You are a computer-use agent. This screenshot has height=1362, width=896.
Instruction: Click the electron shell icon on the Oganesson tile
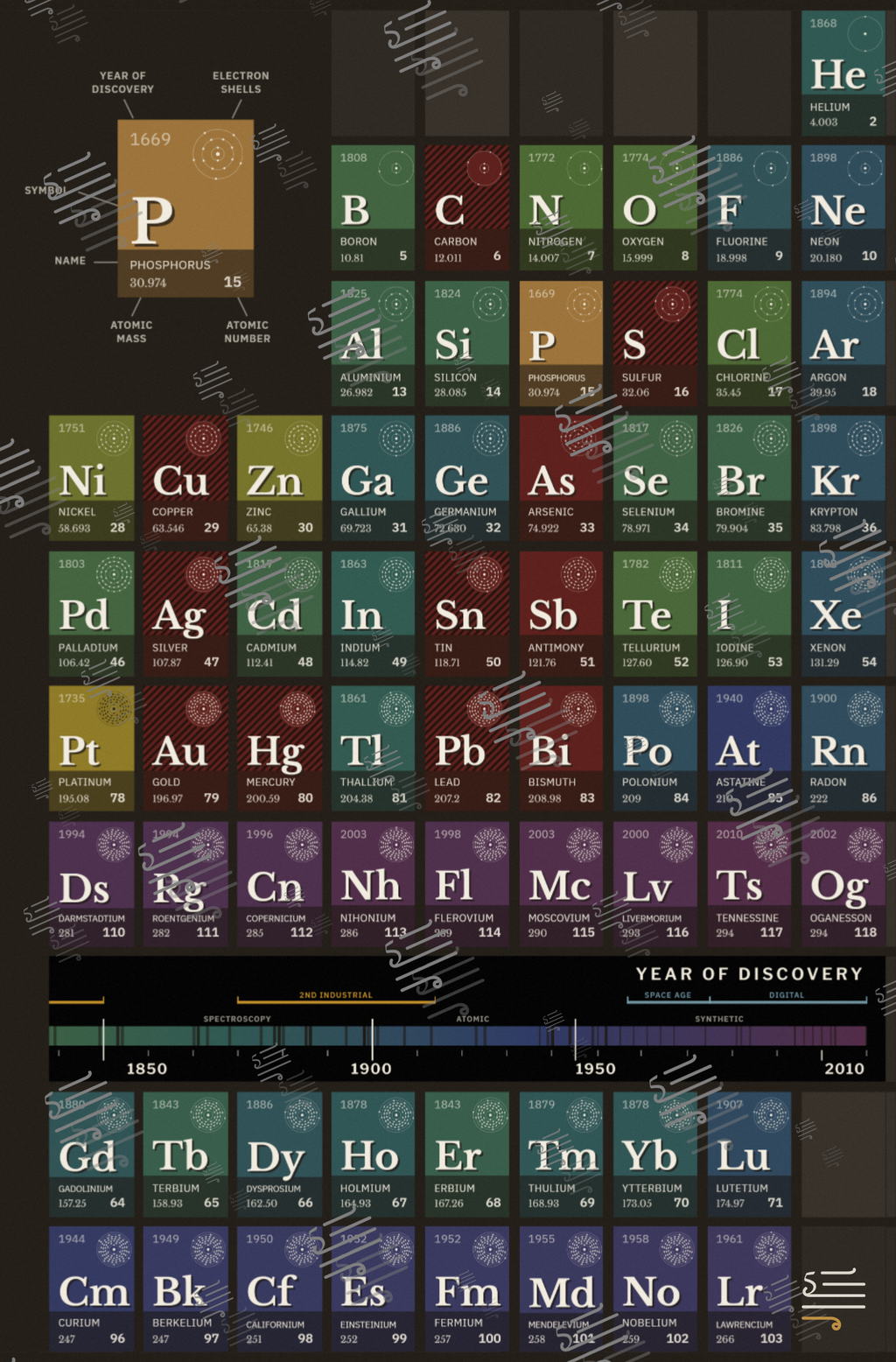(x=865, y=845)
